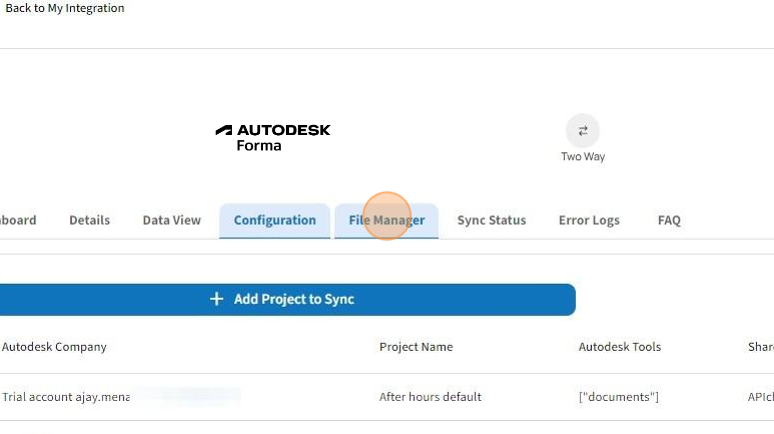Select the After hours default project
This screenshot has height=434, width=774.
(430, 397)
